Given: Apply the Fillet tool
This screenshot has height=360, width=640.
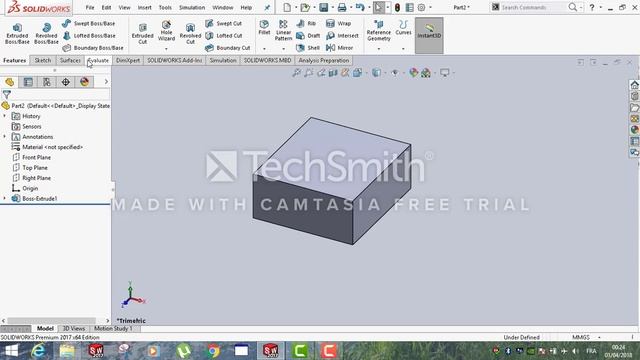Looking at the screenshot, I should pyautogui.click(x=264, y=27).
